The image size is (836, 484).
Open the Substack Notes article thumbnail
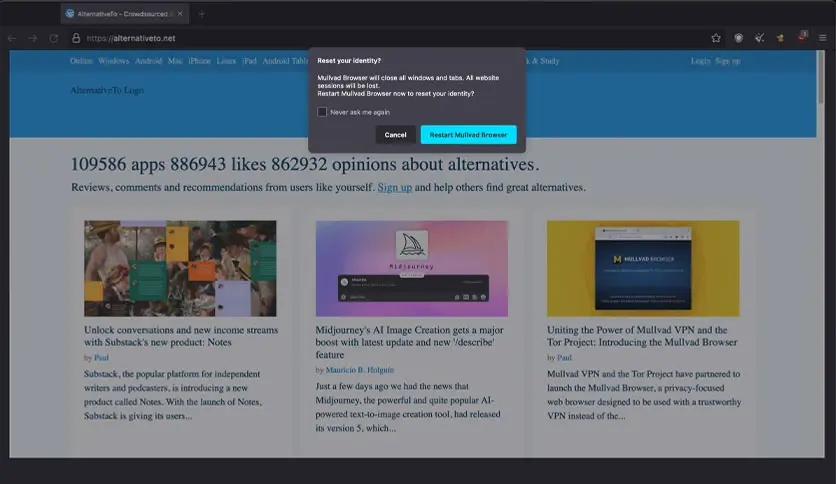coord(180,268)
